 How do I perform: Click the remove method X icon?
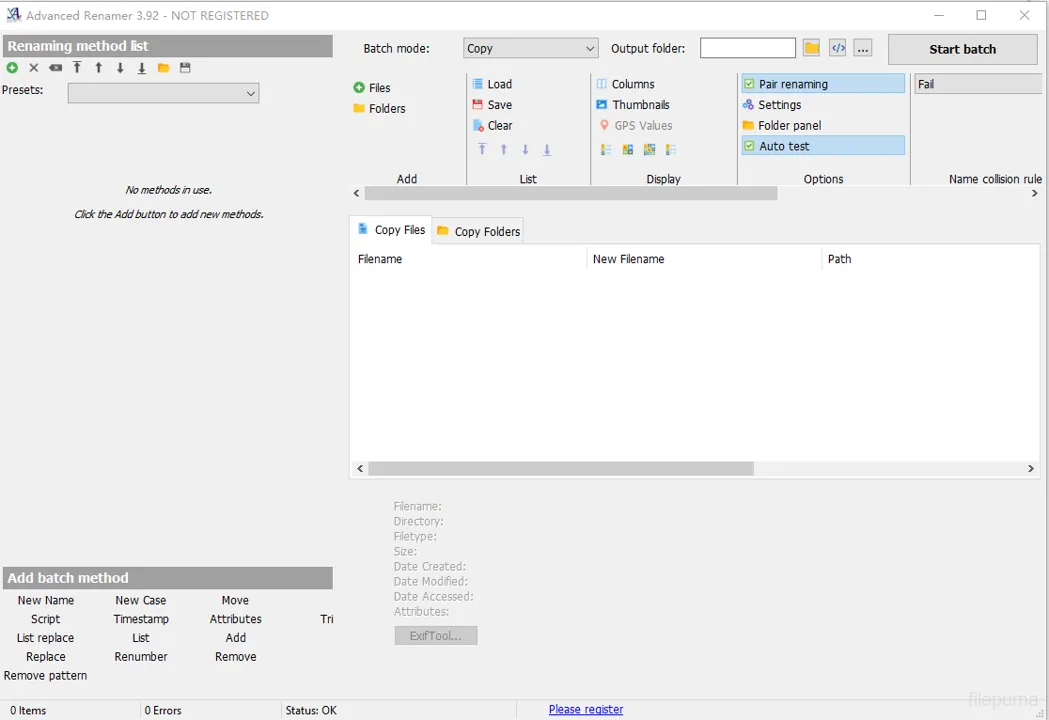tap(33, 68)
